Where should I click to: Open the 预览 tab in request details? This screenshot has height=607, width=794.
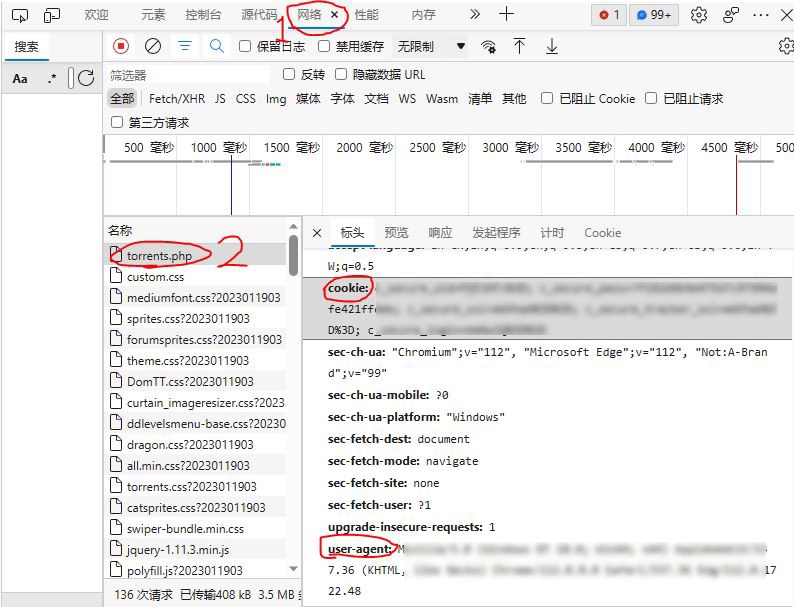(396, 232)
